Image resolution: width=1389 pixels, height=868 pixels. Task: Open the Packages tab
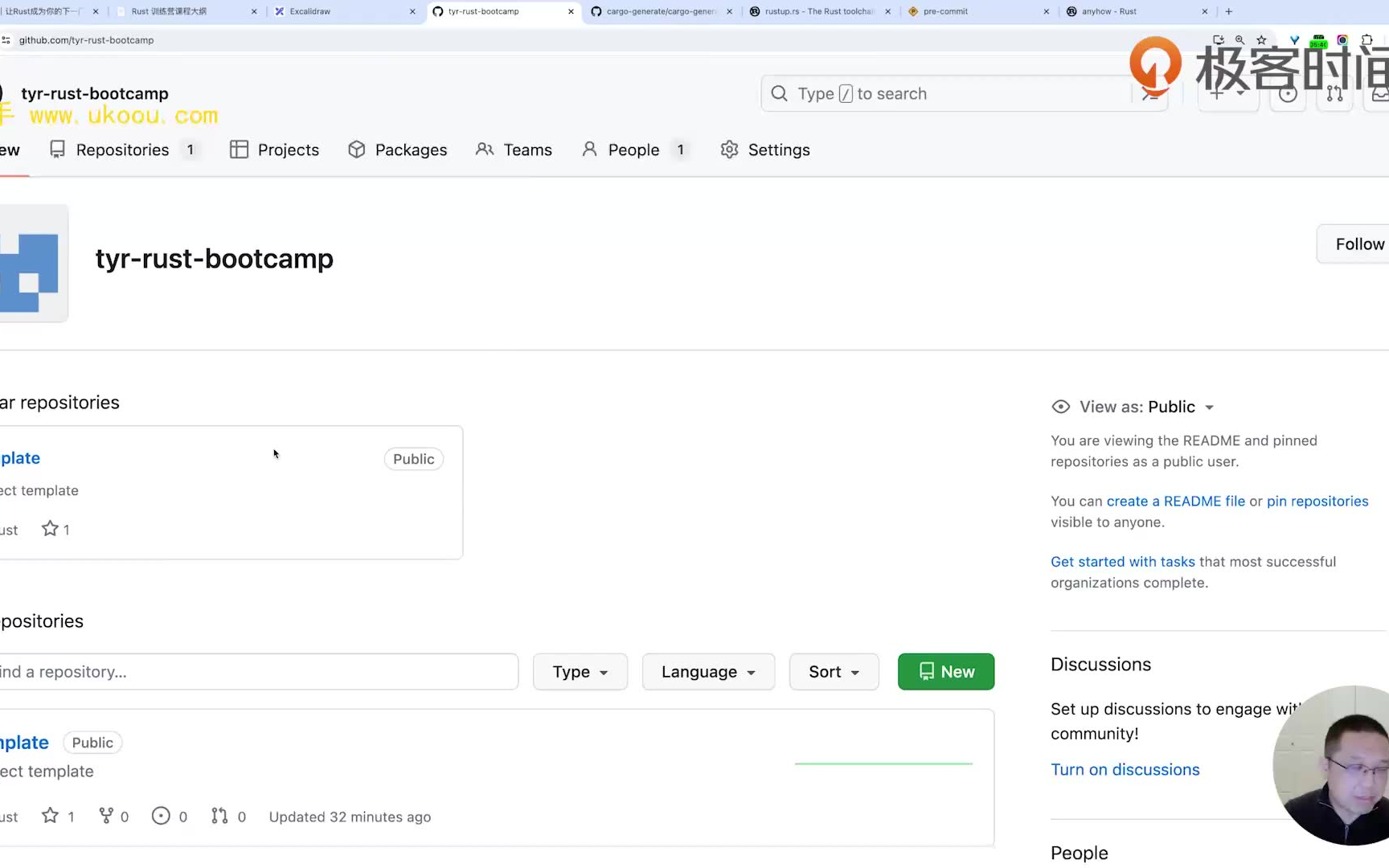pos(397,149)
